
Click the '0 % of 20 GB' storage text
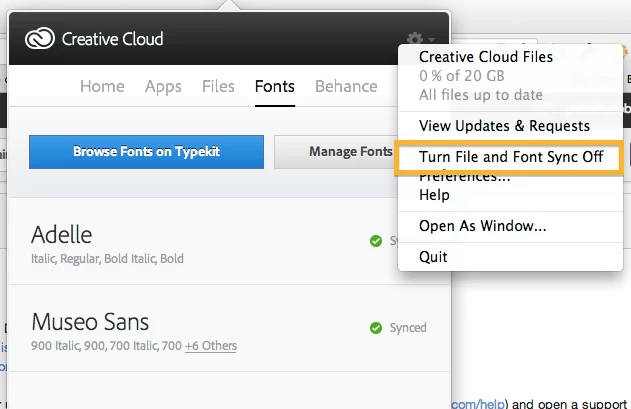[462, 76]
